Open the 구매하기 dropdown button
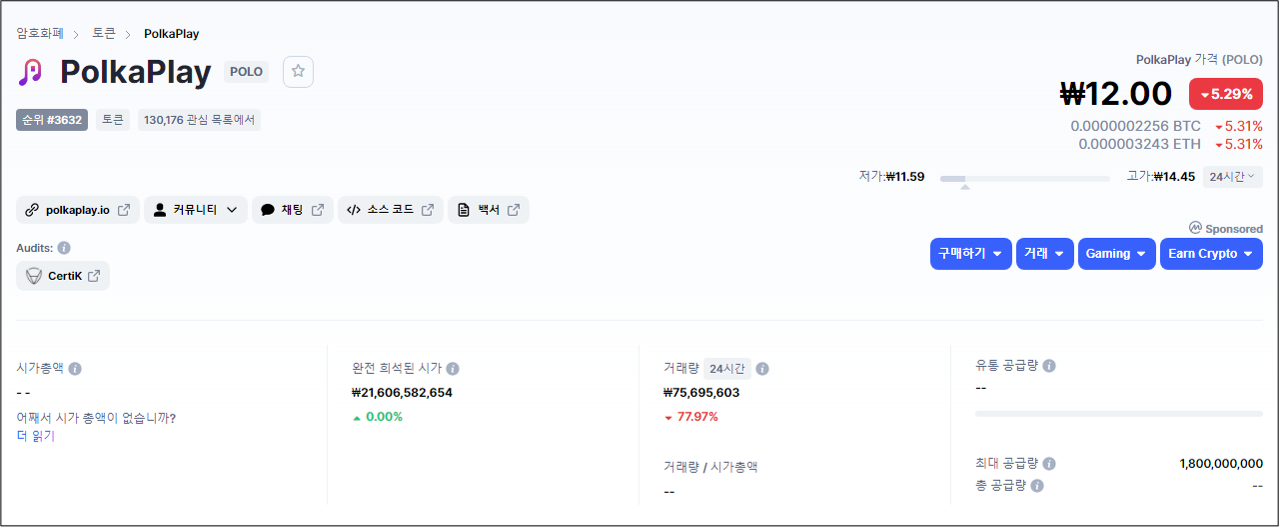1279x527 pixels. [x=970, y=254]
